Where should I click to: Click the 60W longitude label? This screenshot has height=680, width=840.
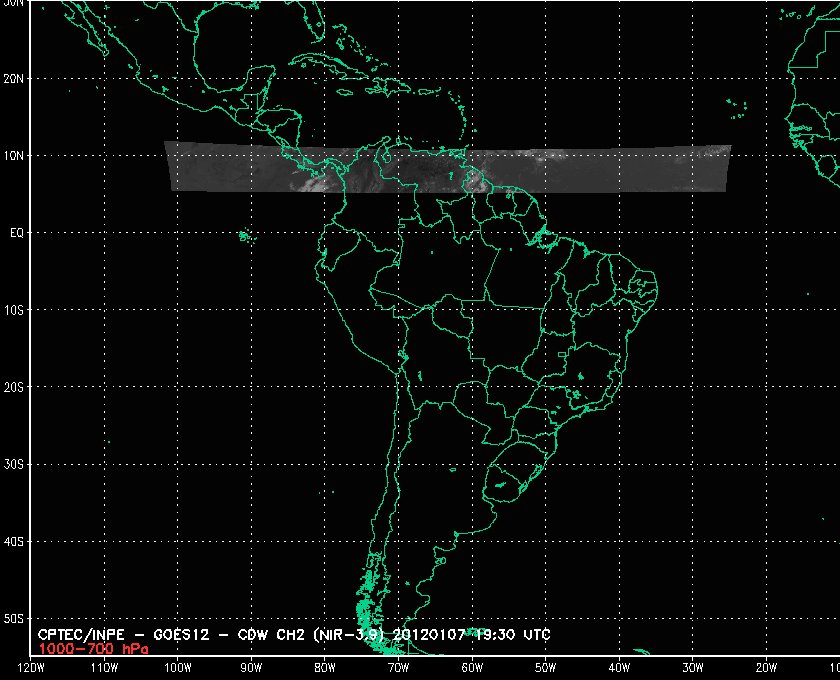click(x=472, y=668)
